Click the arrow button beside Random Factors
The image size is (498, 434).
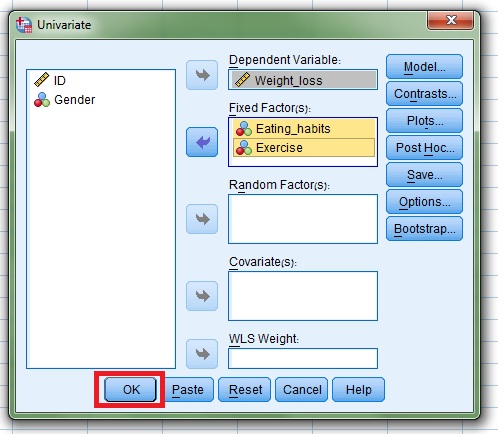(x=202, y=219)
